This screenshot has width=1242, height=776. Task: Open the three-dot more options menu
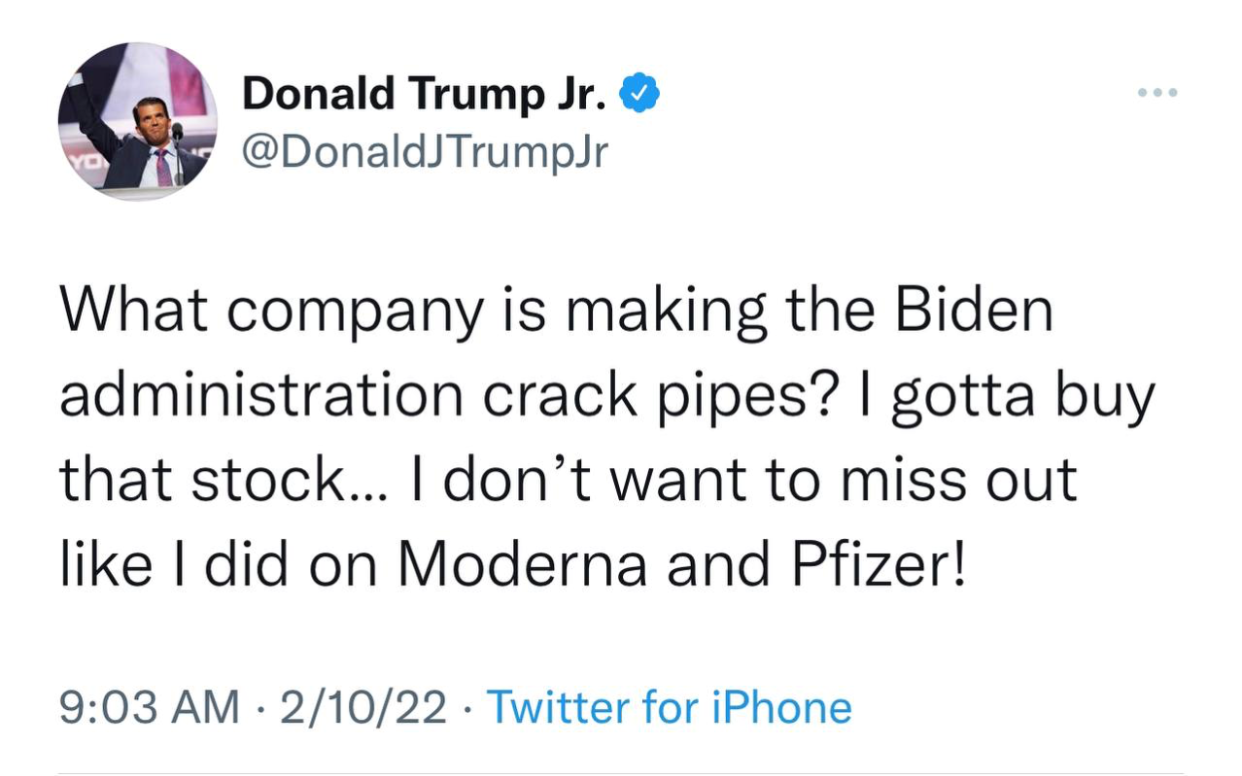[1158, 94]
